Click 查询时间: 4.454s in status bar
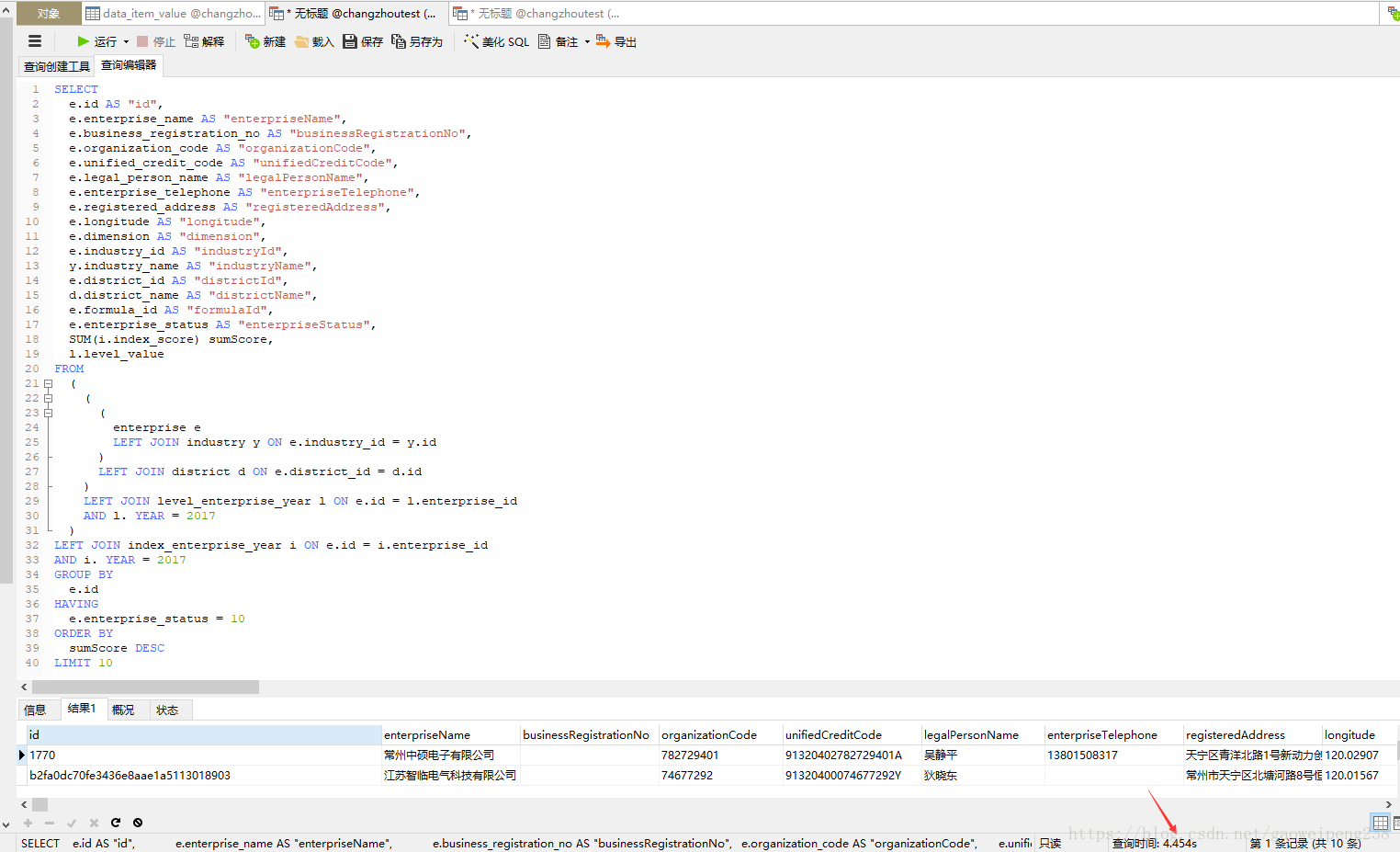This screenshot has width=1400, height=852. tap(1155, 843)
